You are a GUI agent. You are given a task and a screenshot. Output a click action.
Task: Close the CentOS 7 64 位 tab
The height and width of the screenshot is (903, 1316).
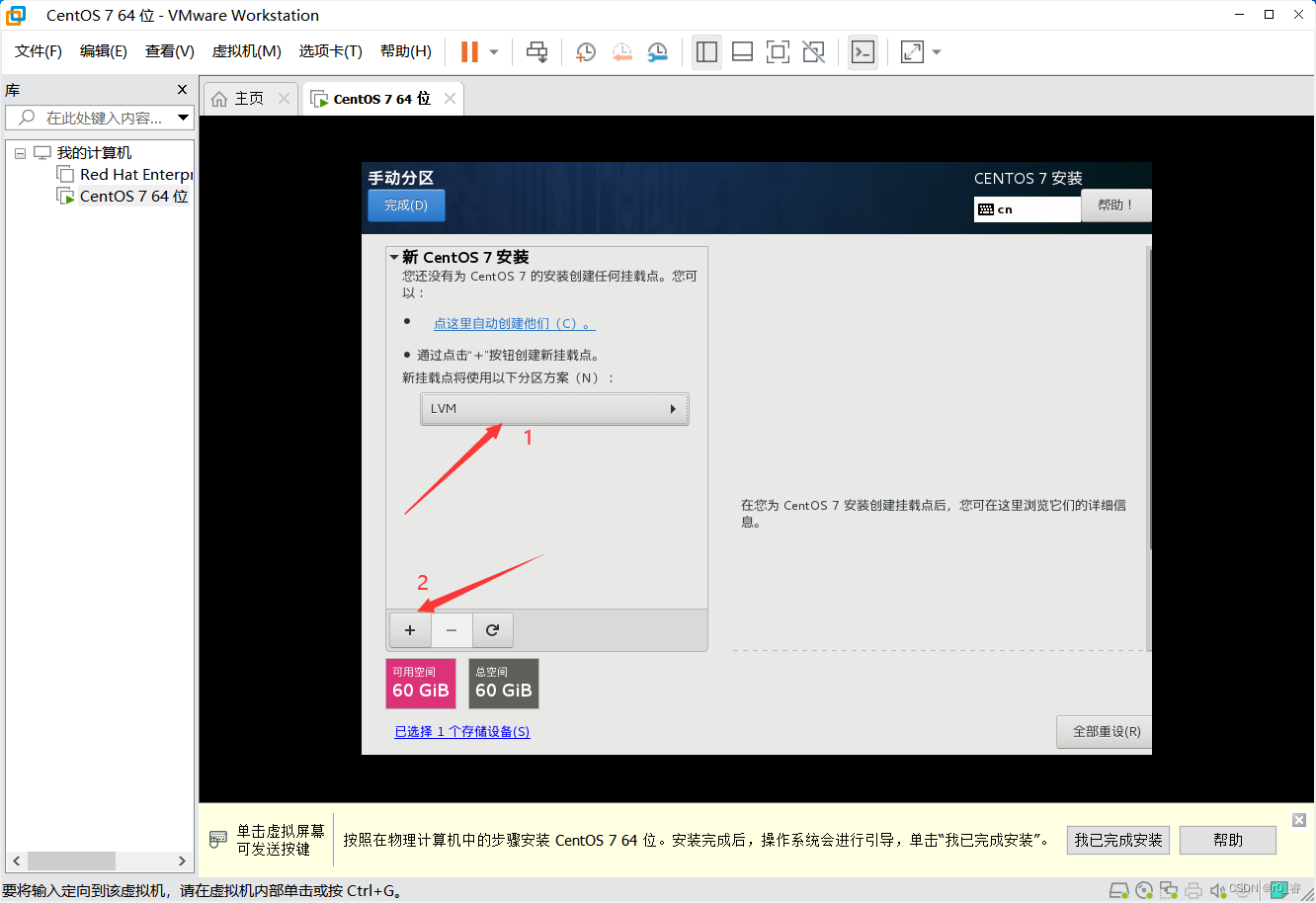tap(450, 99)
